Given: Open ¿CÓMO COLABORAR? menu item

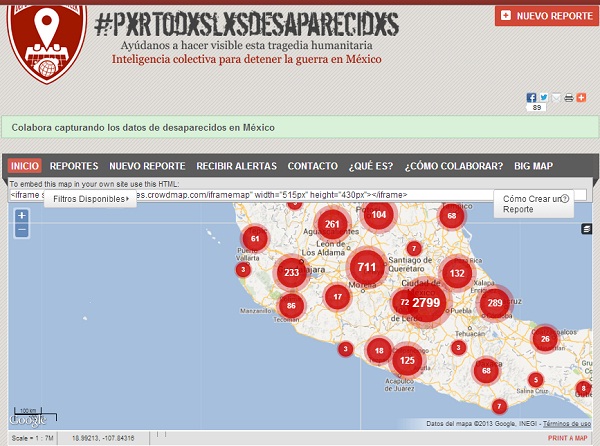Looking at the screenshot, I should click(454, 166).
